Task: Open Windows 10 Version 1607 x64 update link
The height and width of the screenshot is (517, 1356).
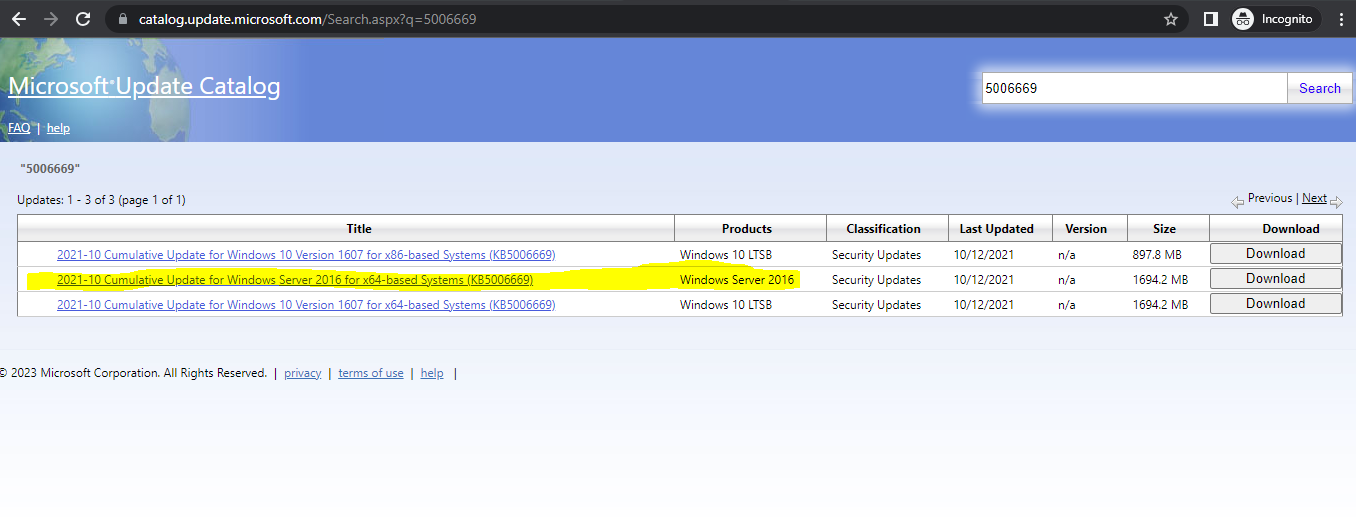Action: (x=306, y=305)
